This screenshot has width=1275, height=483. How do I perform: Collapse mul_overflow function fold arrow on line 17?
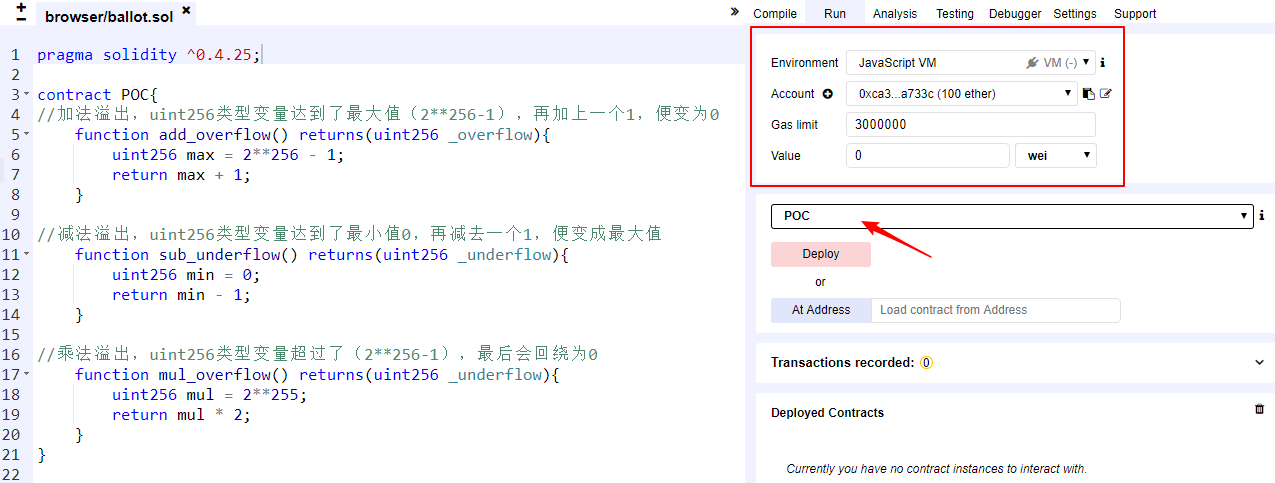27,373
